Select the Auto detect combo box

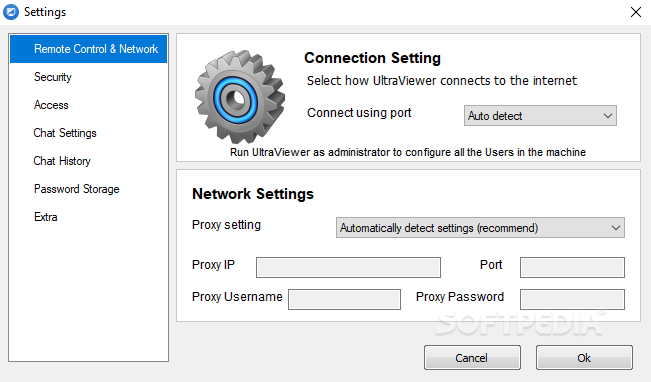point(540,116)
